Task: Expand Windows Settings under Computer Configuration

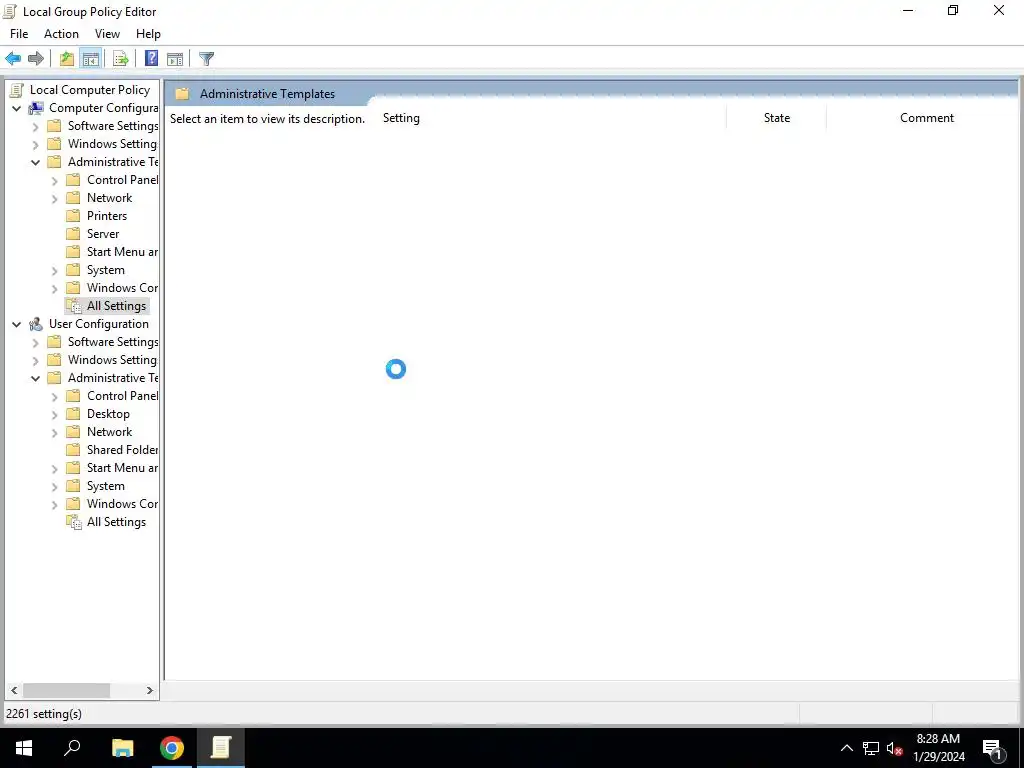Action: [x=36, y=144]
